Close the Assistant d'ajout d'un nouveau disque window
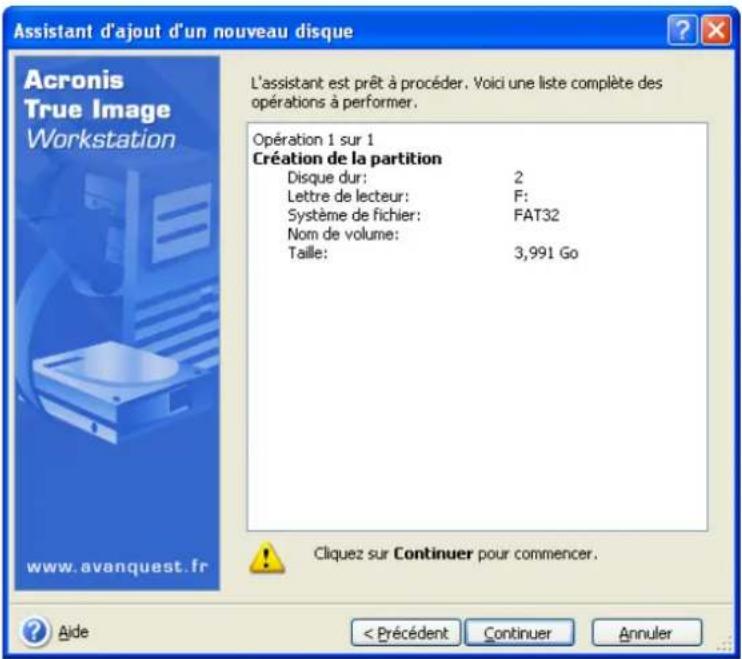Screen dimensions: 742x659 pyautogui.click(x=716, y=31)
